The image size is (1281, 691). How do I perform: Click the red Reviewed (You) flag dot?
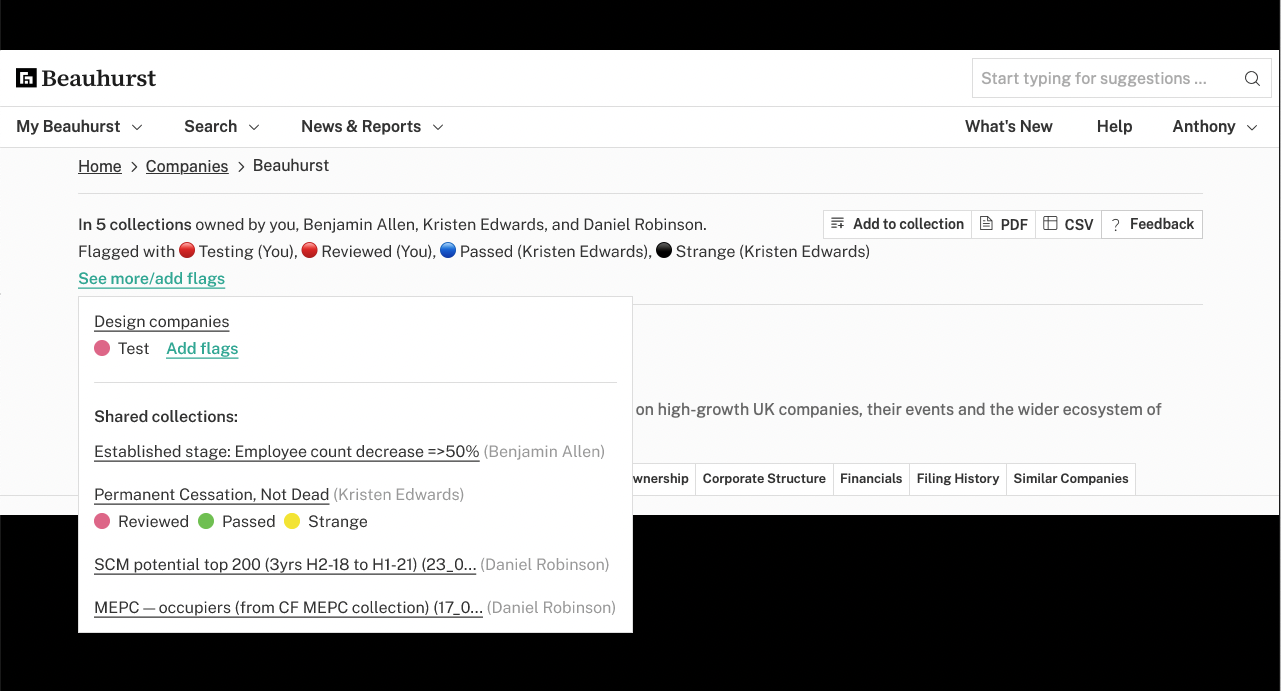309,251
